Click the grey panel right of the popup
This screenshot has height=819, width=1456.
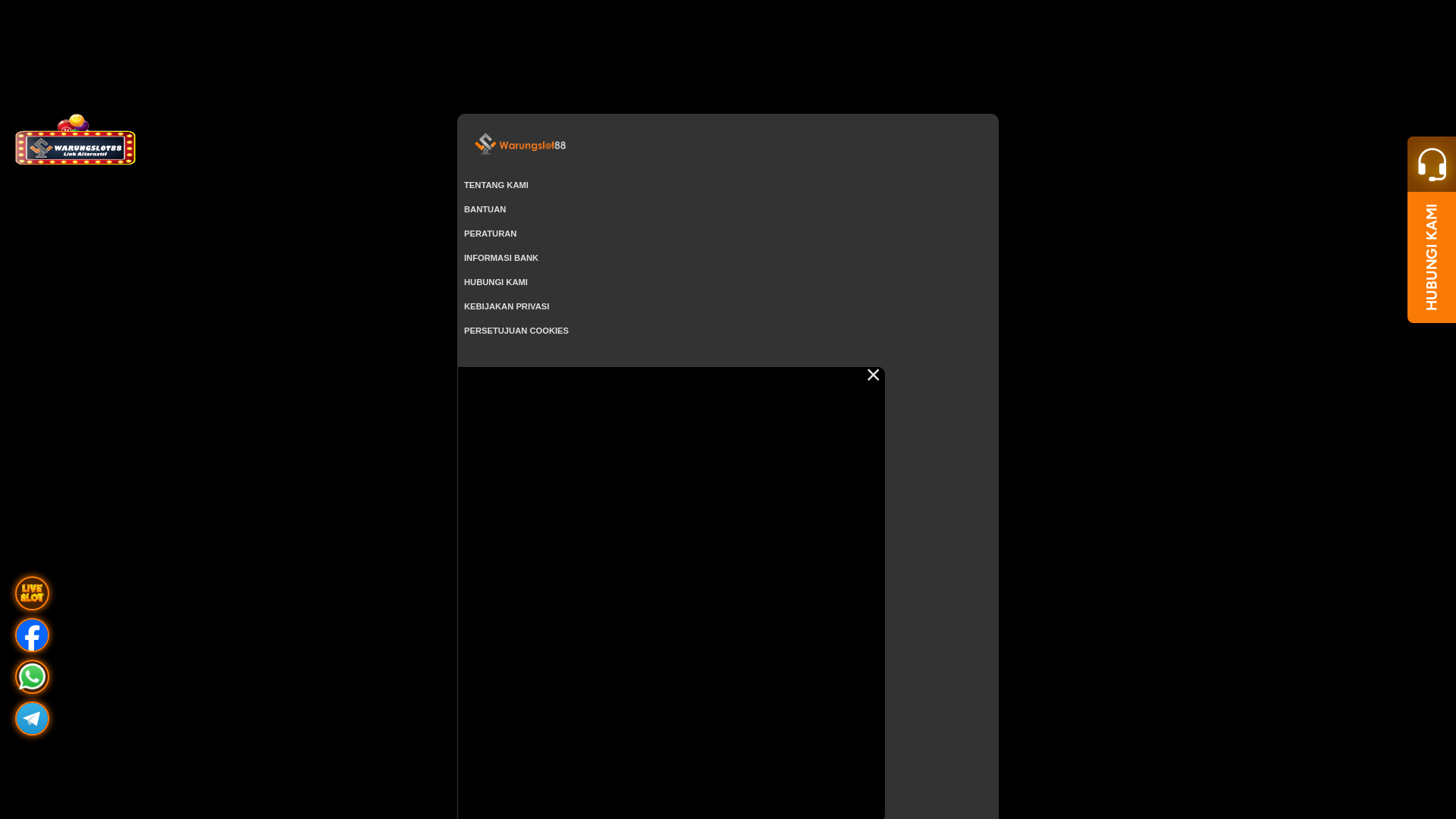[x=940, y=591]
